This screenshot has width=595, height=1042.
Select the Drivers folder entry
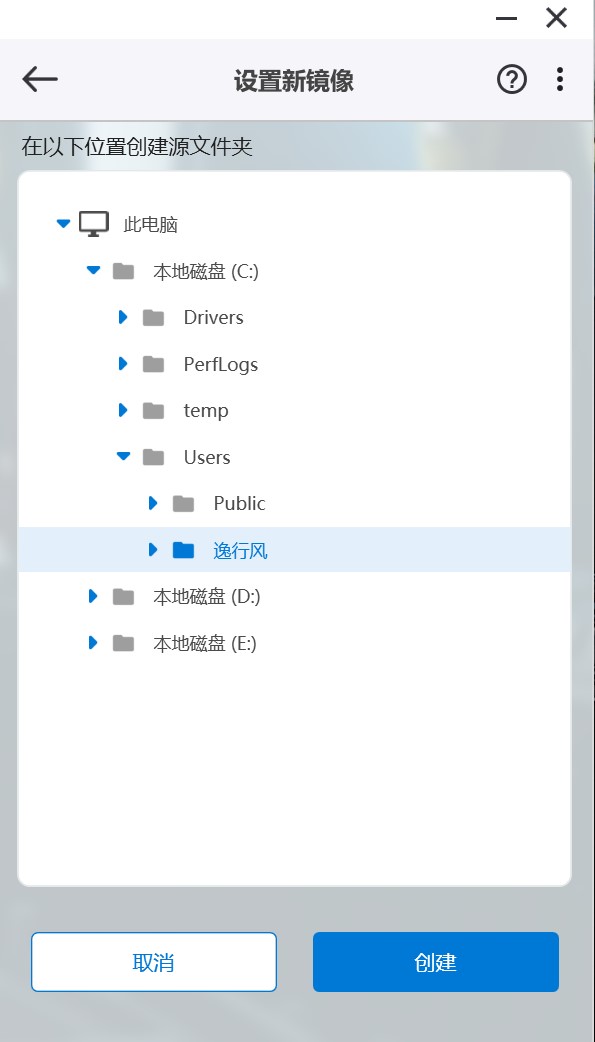(x=212, y=317)
